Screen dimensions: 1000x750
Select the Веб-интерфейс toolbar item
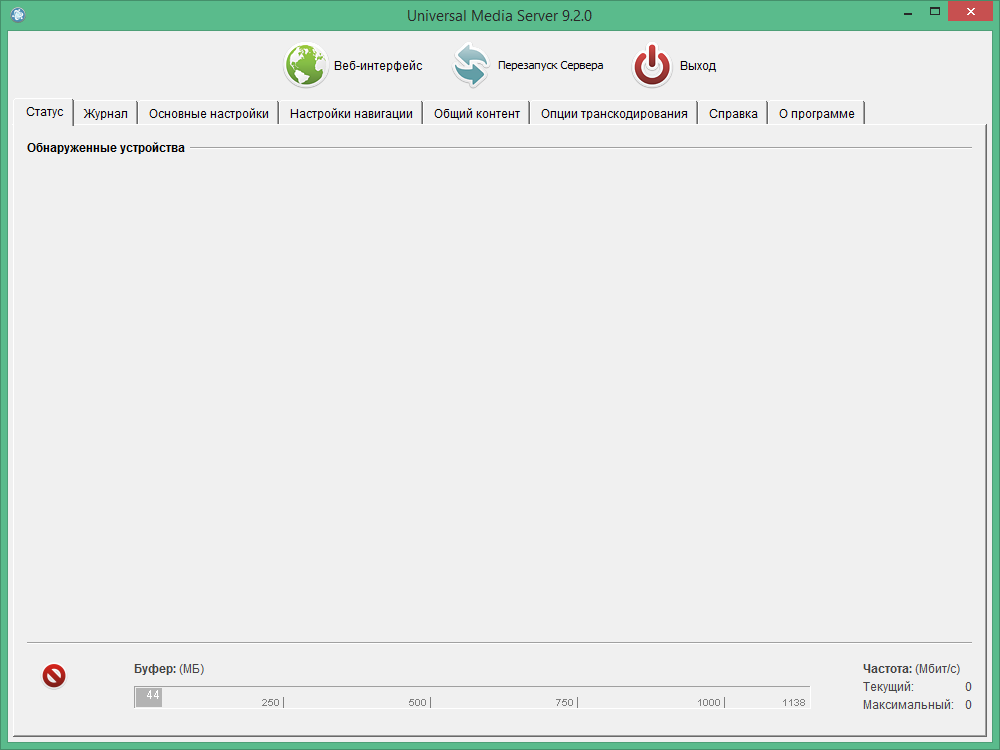pos(375,66)
